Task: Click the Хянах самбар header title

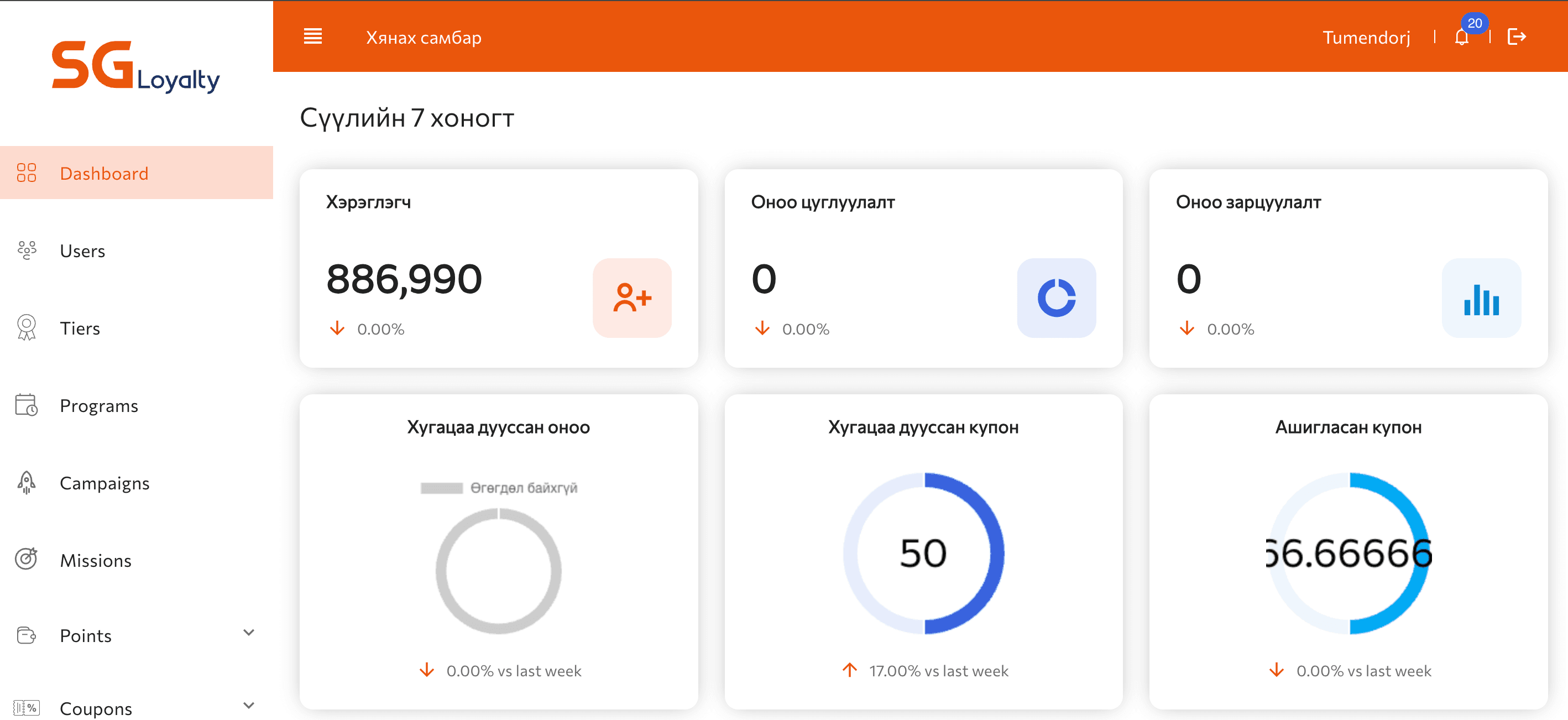Action: coord(424,37)
